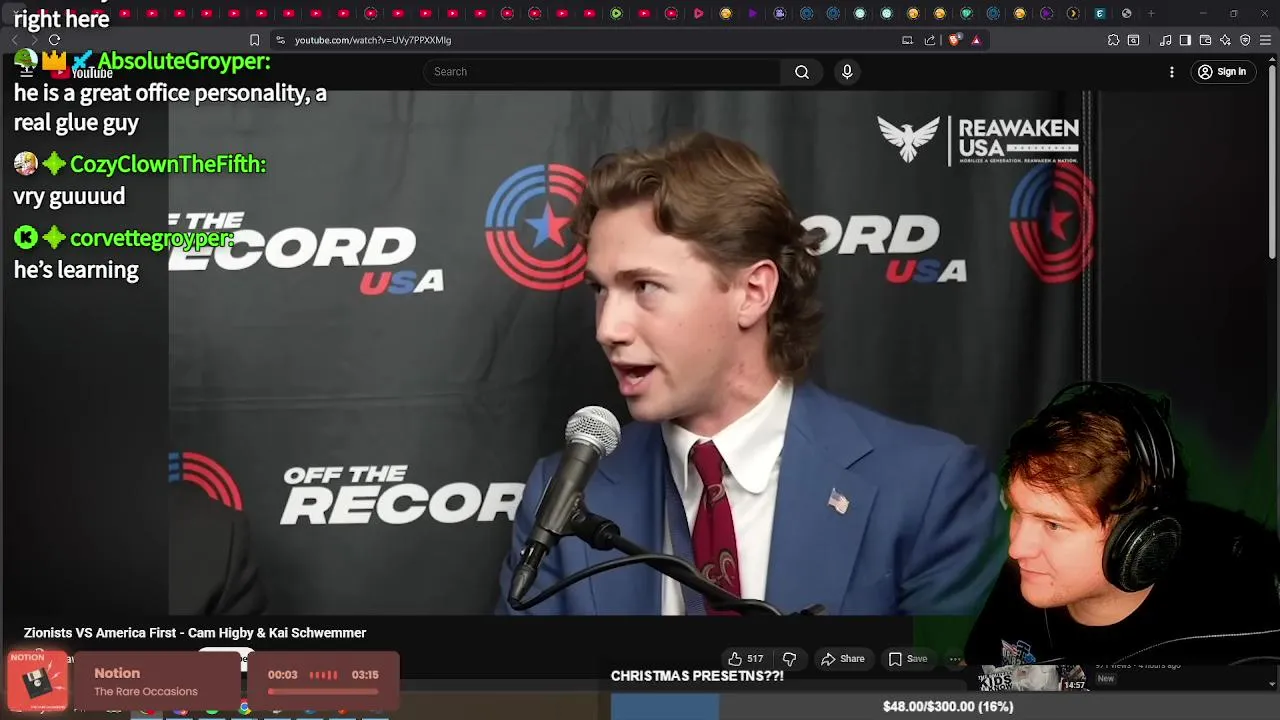Seek the Rare Occasions song progress bar
Image resolution: width=1280 pixels, height=720 pixels.
pos(323,691)
